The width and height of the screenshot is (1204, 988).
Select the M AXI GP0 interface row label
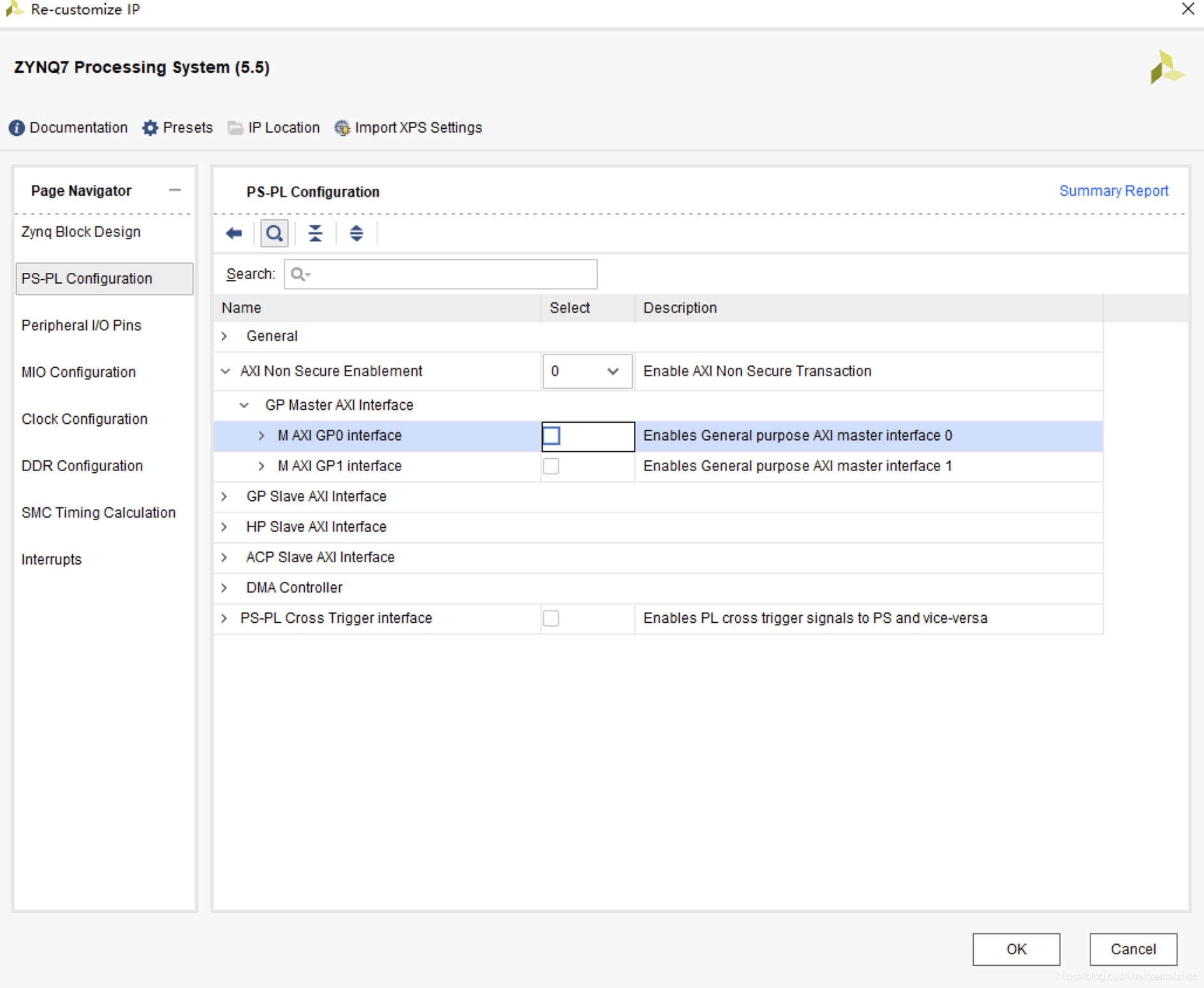click(x=339, y=436)
